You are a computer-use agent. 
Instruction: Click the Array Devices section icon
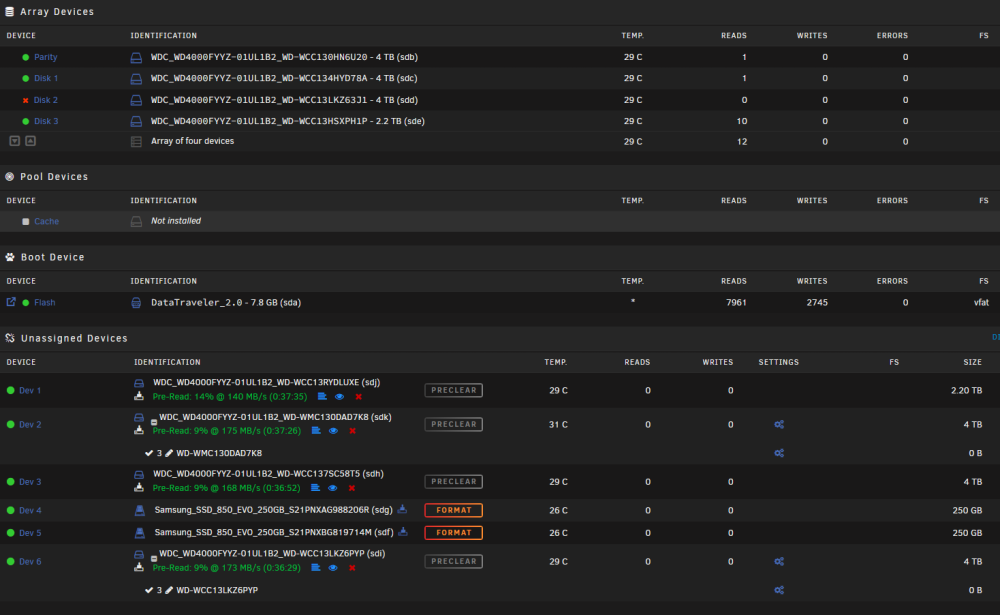click(10, 11)
